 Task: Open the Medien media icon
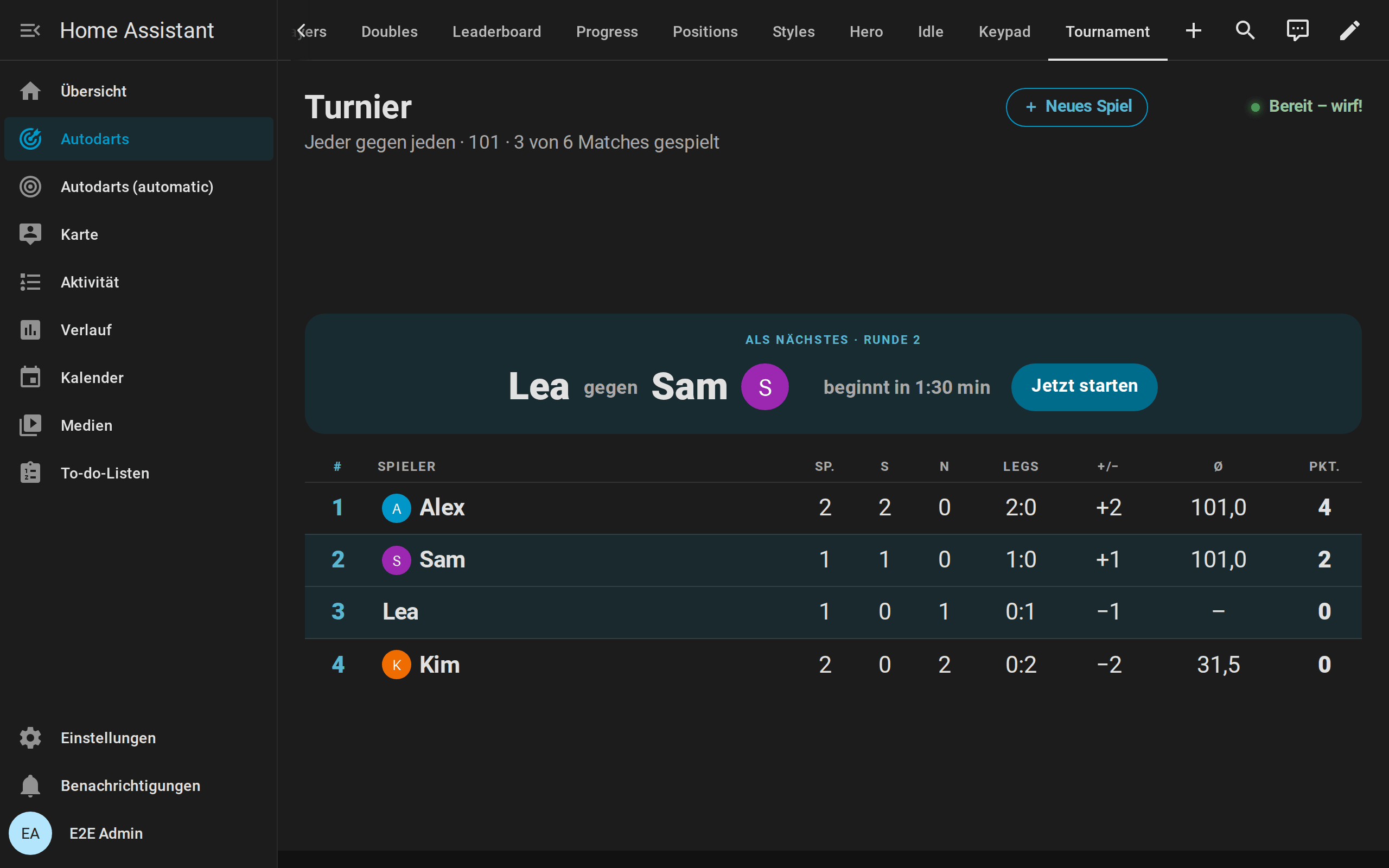30,425
